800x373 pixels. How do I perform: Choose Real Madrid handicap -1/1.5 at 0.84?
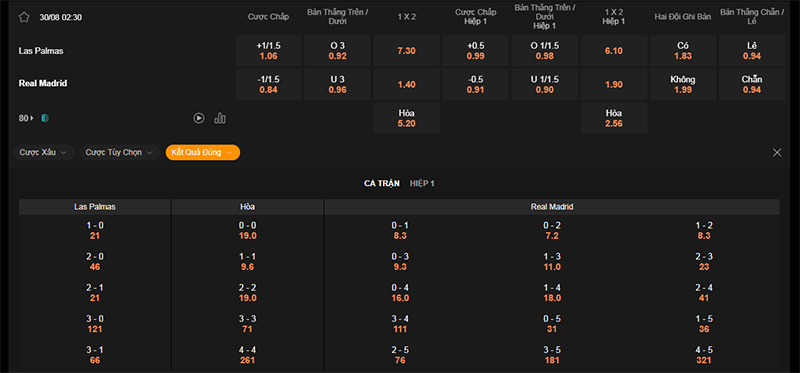(x=268, y=85)
